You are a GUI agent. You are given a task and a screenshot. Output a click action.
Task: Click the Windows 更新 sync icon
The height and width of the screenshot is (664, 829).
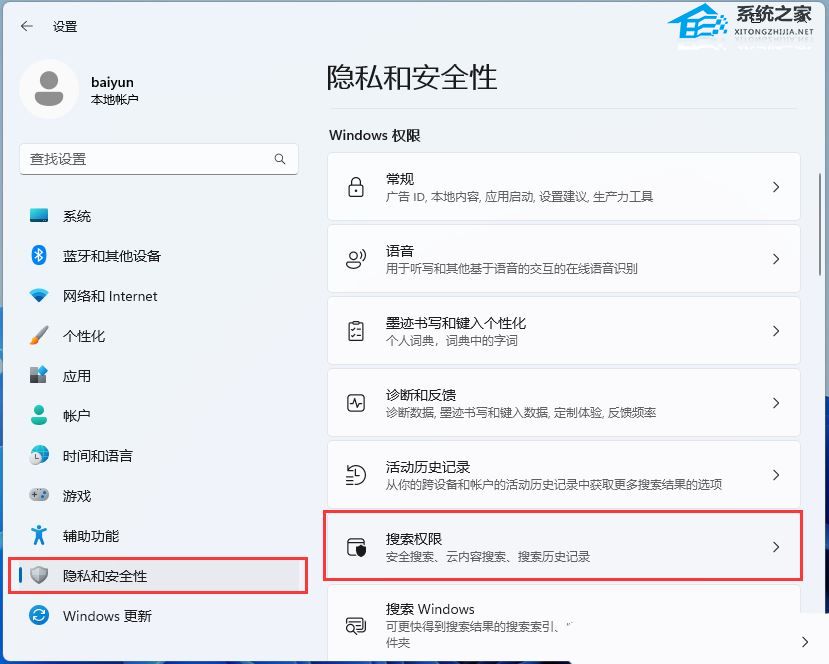pyautogui.click(x=39, y=615)
